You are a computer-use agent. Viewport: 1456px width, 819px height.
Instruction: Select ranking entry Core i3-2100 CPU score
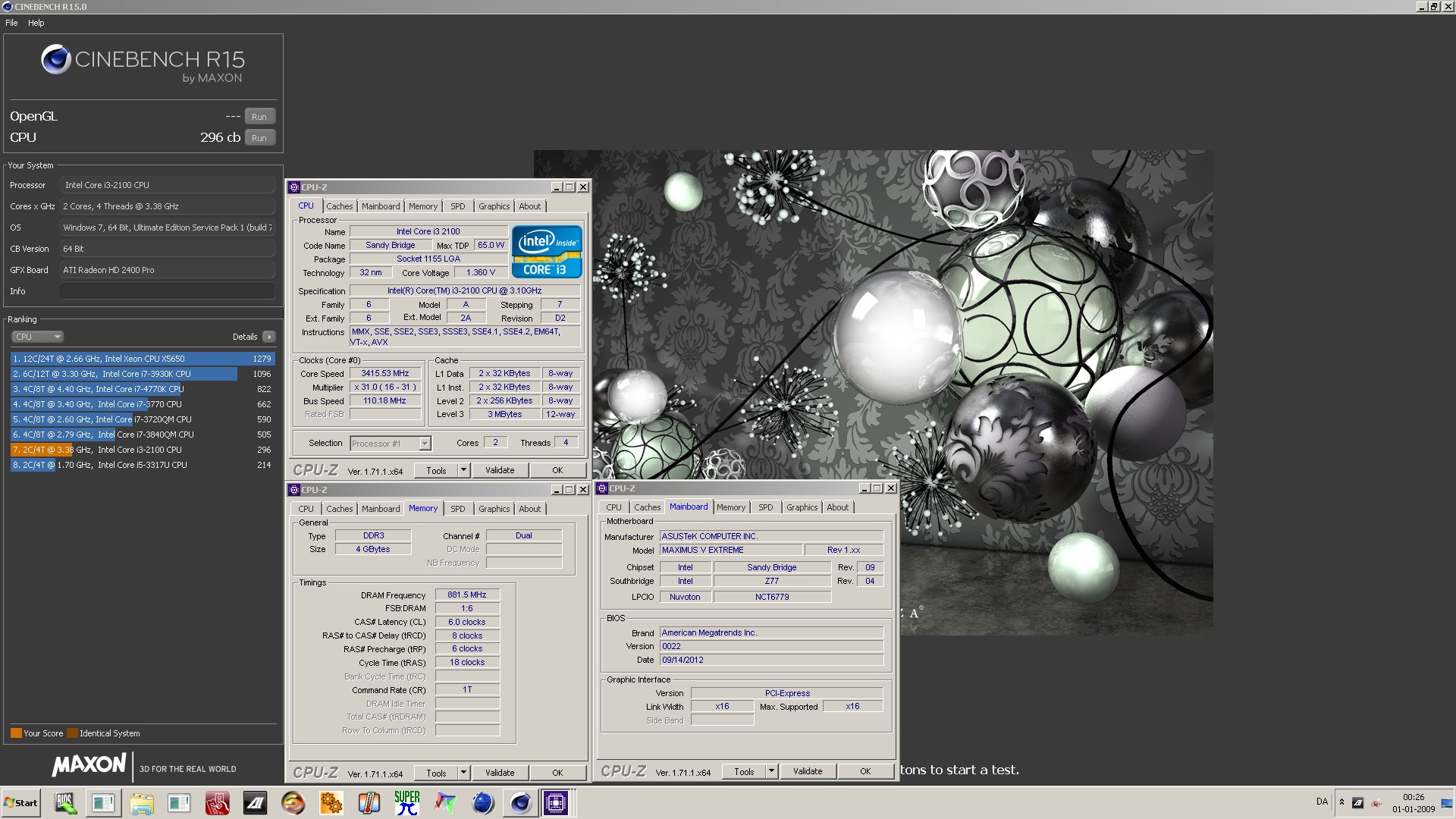point(143,450)
